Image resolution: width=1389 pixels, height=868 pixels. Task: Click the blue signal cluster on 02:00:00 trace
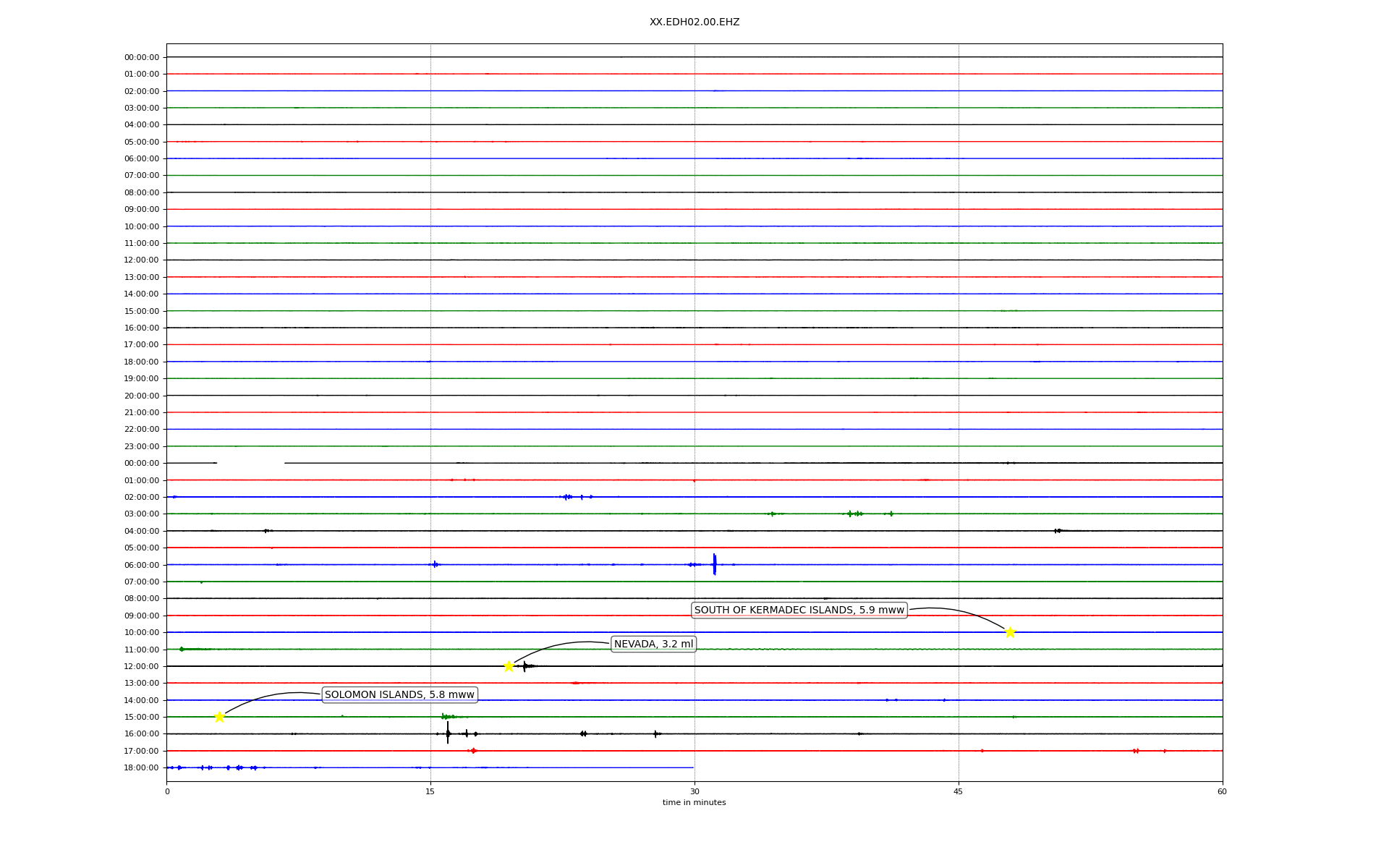(569, 497)
